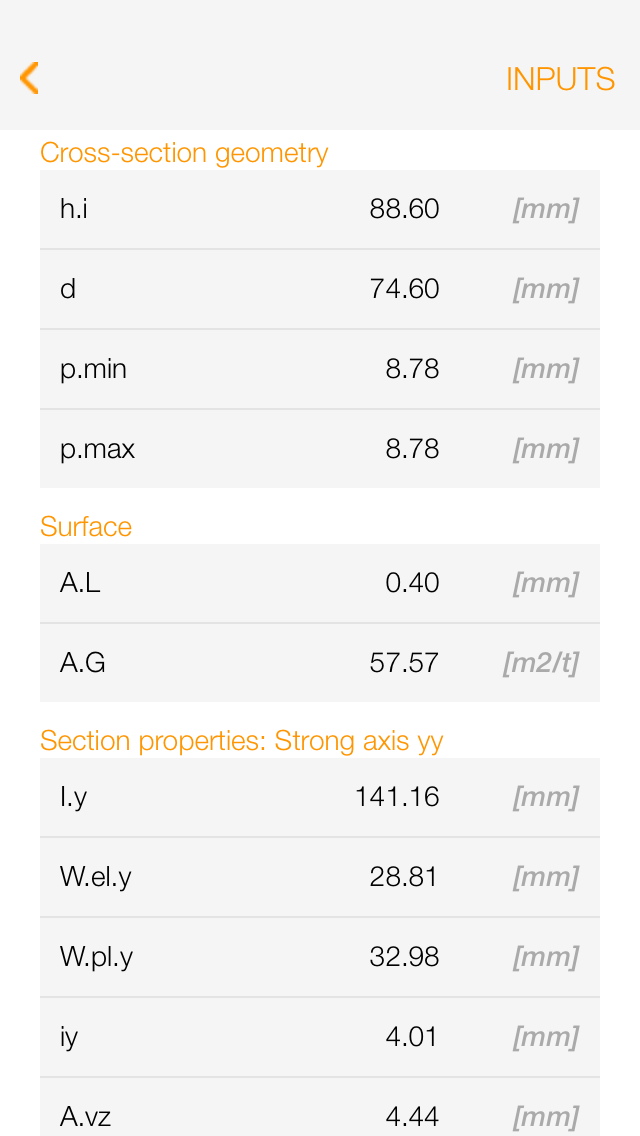This screenshot has height=1136, width=640.
Task: Select the W.pl.y plastic modulus row
Action: coord(320,957)
